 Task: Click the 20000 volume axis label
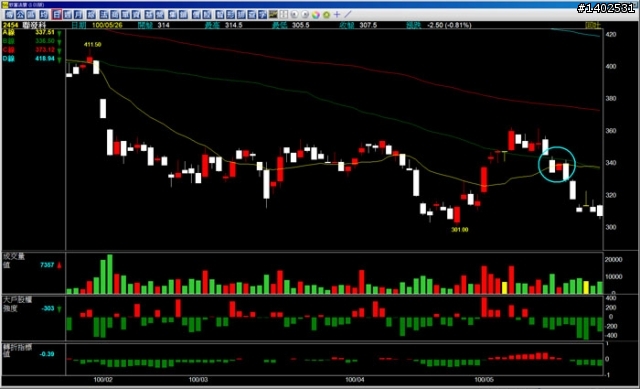tap(613, 260)
